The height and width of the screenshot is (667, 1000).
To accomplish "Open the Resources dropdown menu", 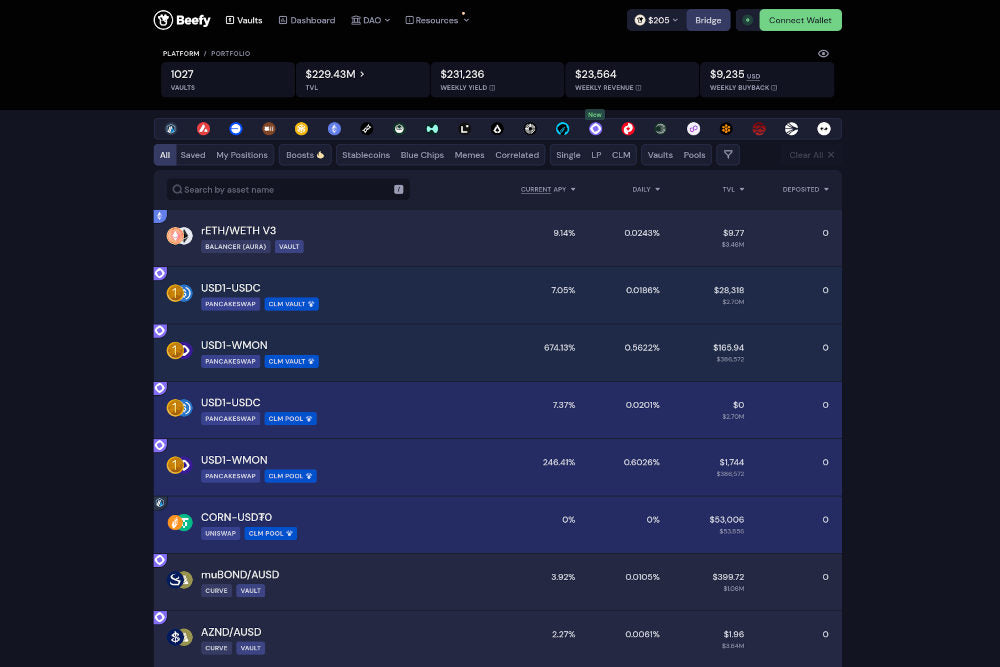I will pos(437,20).
